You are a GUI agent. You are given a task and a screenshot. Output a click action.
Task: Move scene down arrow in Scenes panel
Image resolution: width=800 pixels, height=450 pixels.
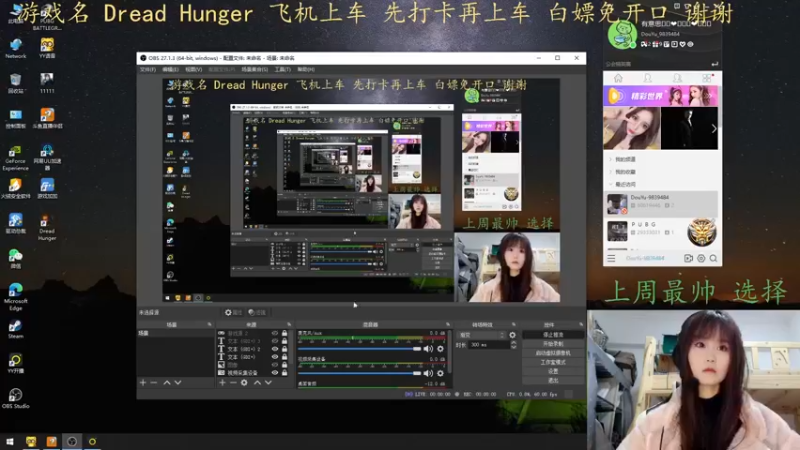point(178,383)
